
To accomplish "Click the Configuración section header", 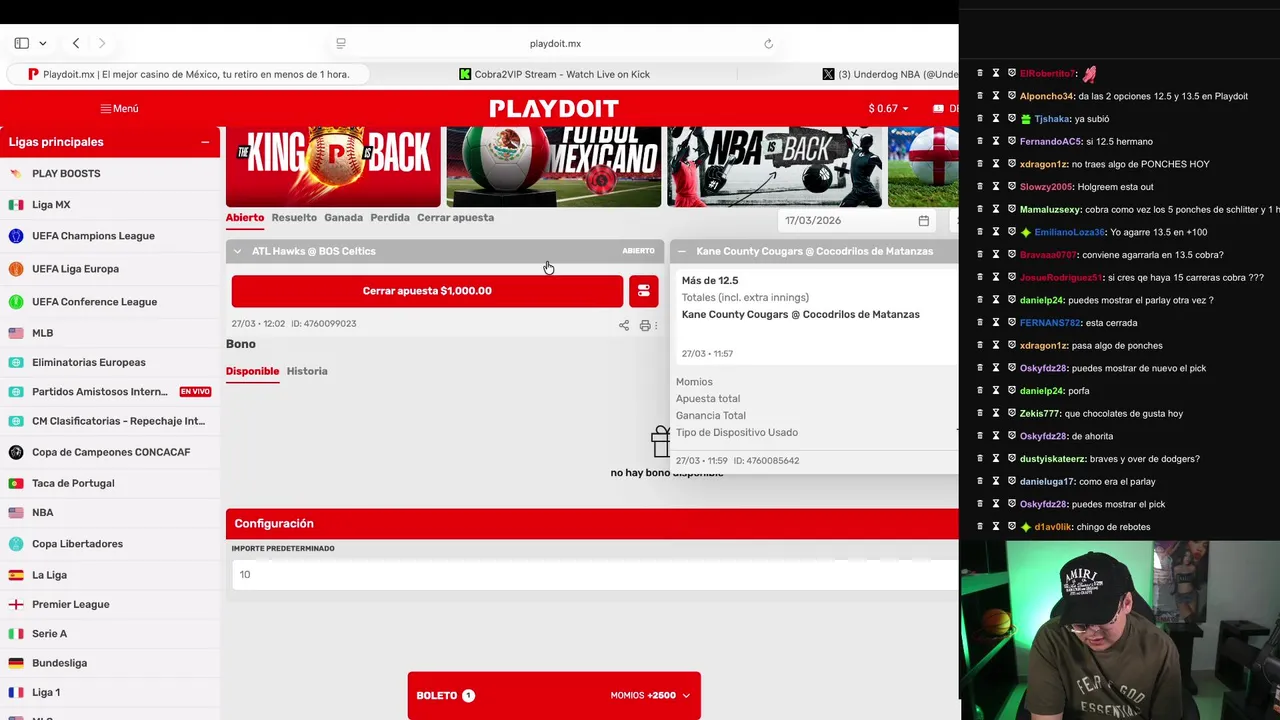I will (592, 524).
